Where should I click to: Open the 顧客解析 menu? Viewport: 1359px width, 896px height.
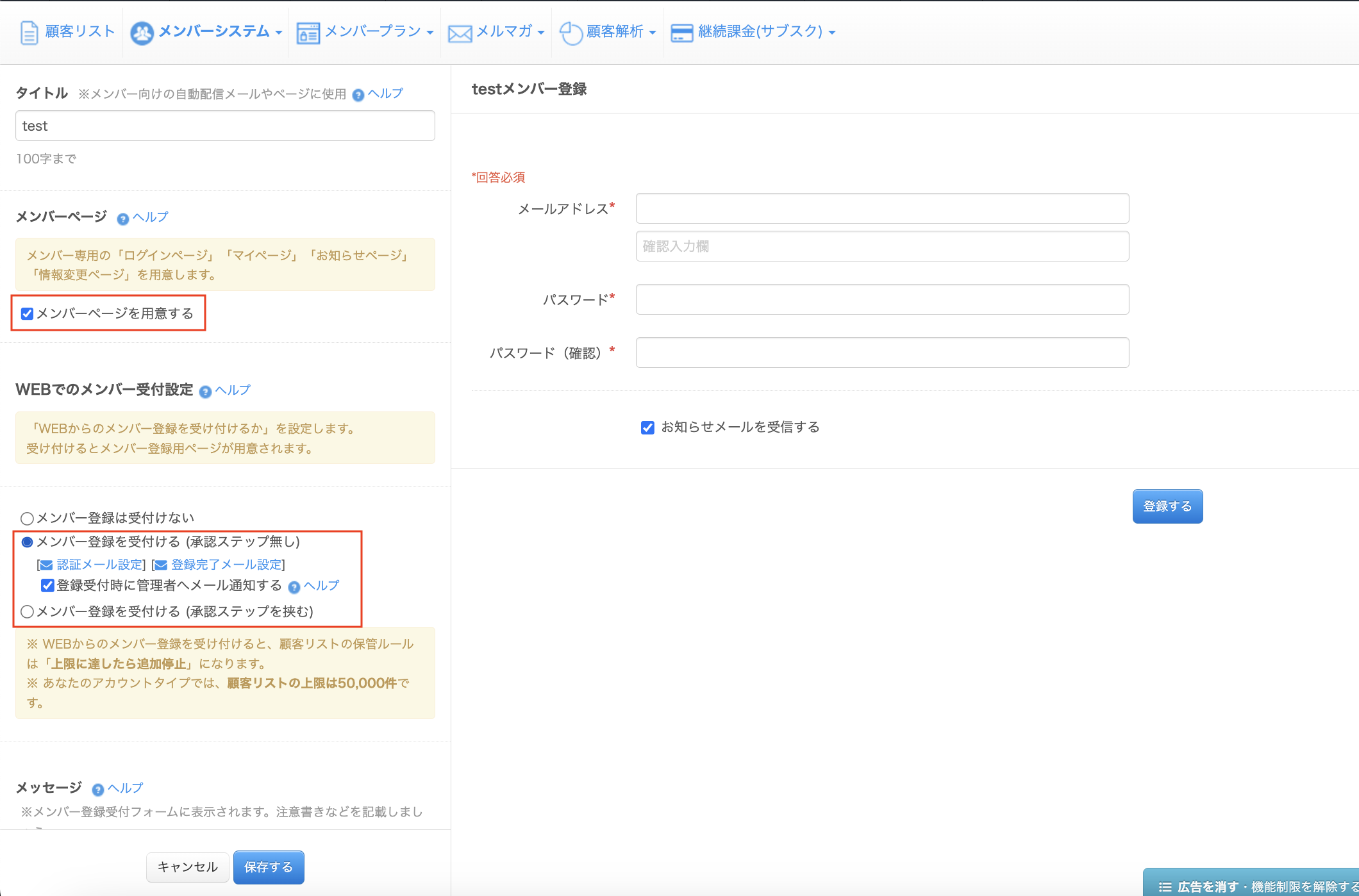pyautogui.click(x=614, y=31)
